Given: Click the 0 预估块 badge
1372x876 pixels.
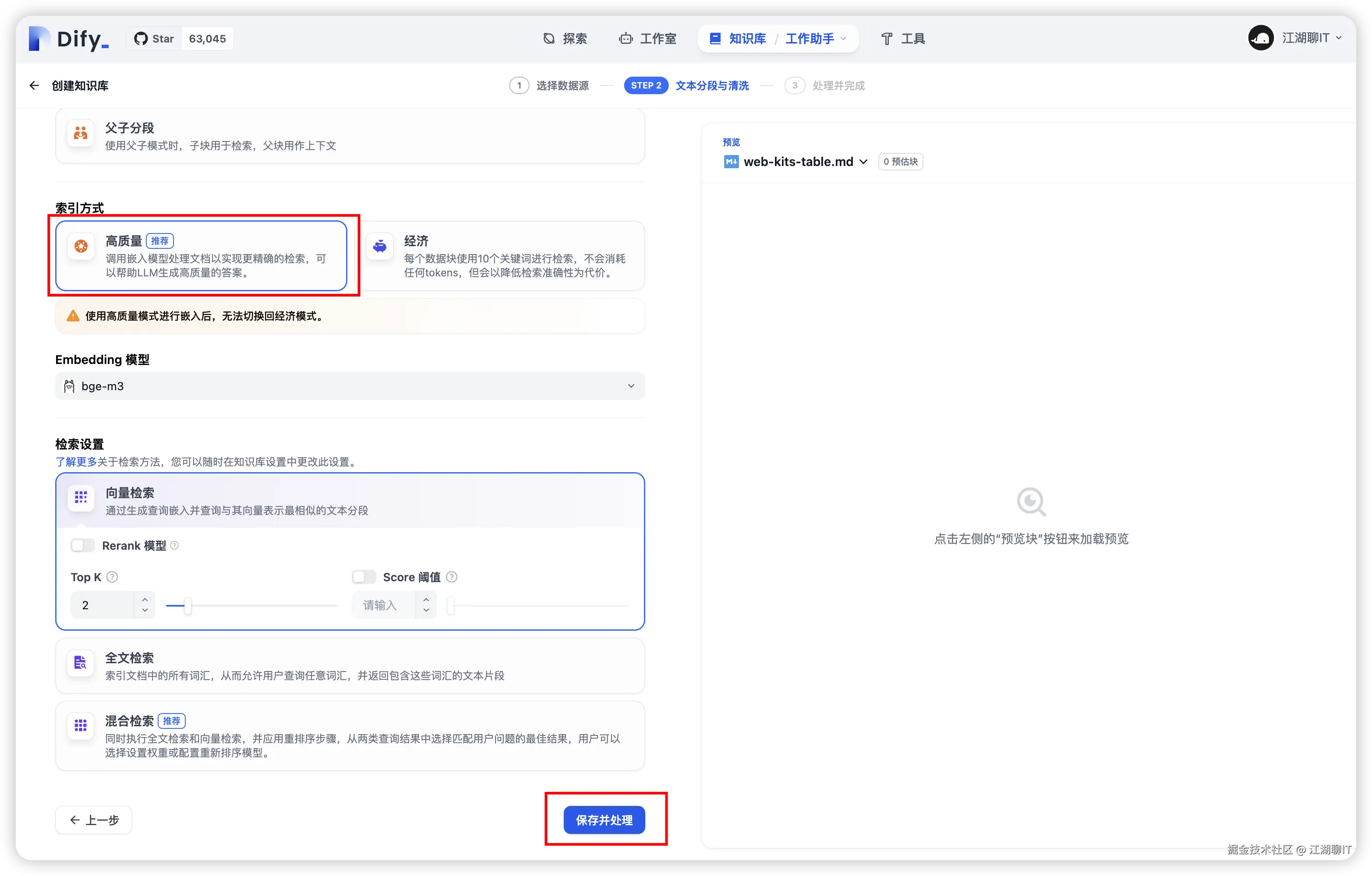Looking at the screenshot, I should coord(900,162).
